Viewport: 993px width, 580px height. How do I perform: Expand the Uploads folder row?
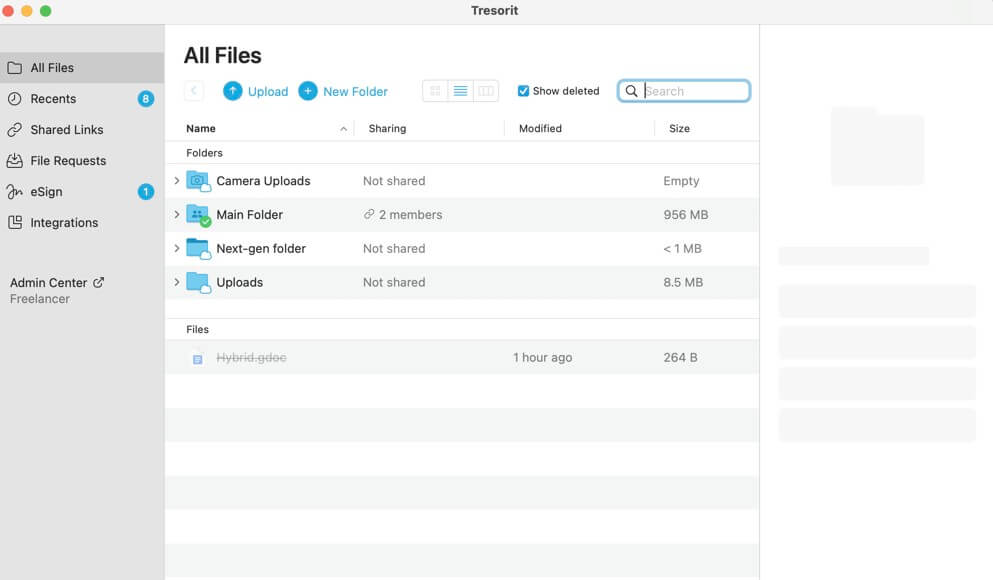coord(177,282)
